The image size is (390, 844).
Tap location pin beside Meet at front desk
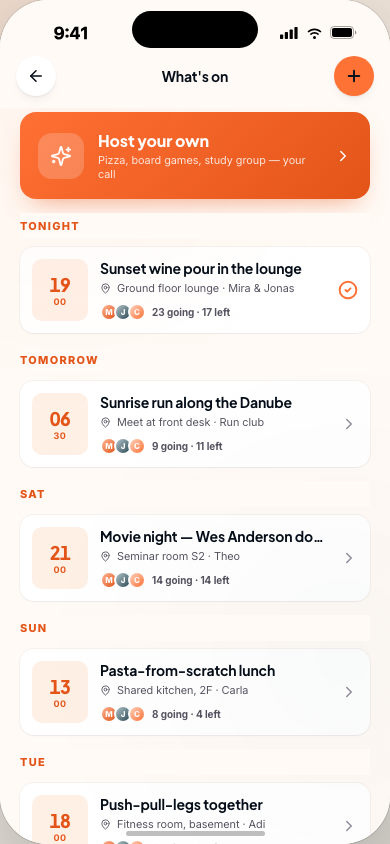(105, 423)
